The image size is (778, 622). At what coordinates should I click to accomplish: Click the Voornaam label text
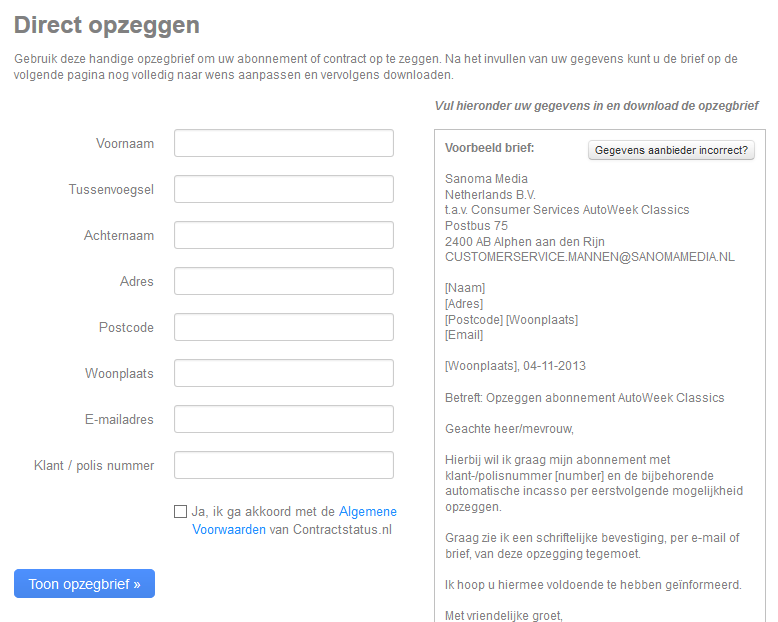tap(125, 143)
